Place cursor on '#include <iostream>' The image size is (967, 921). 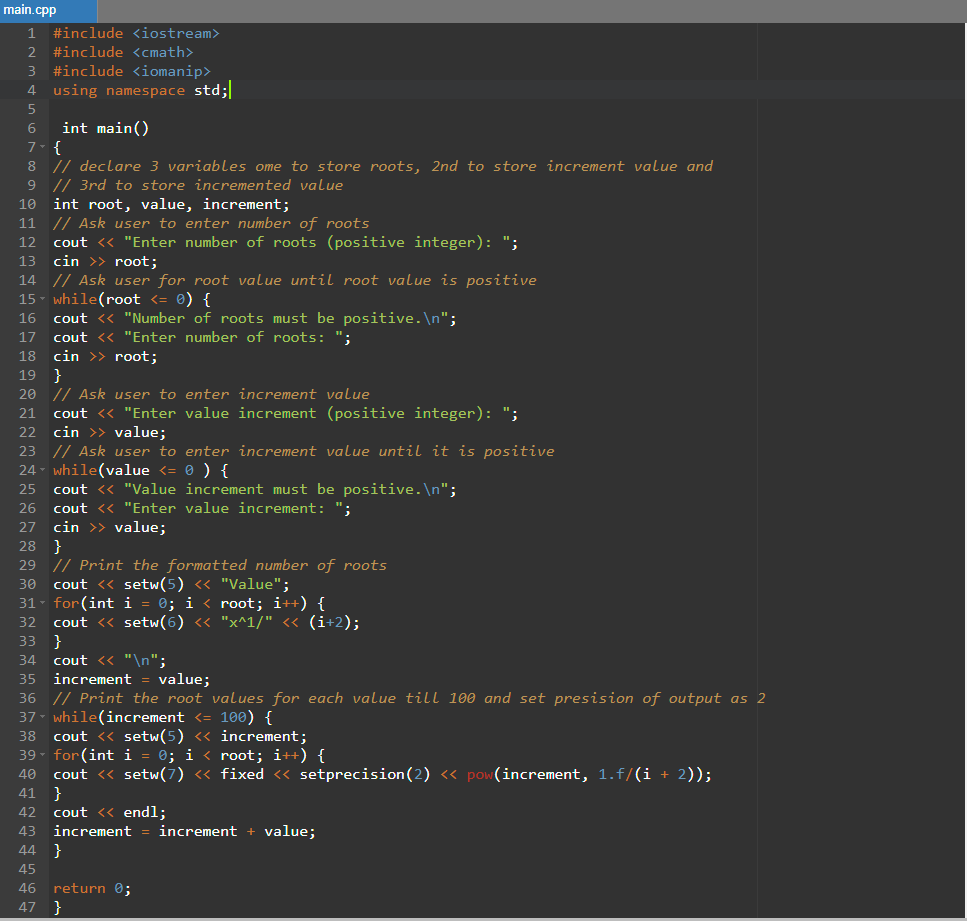coord(136,33)
